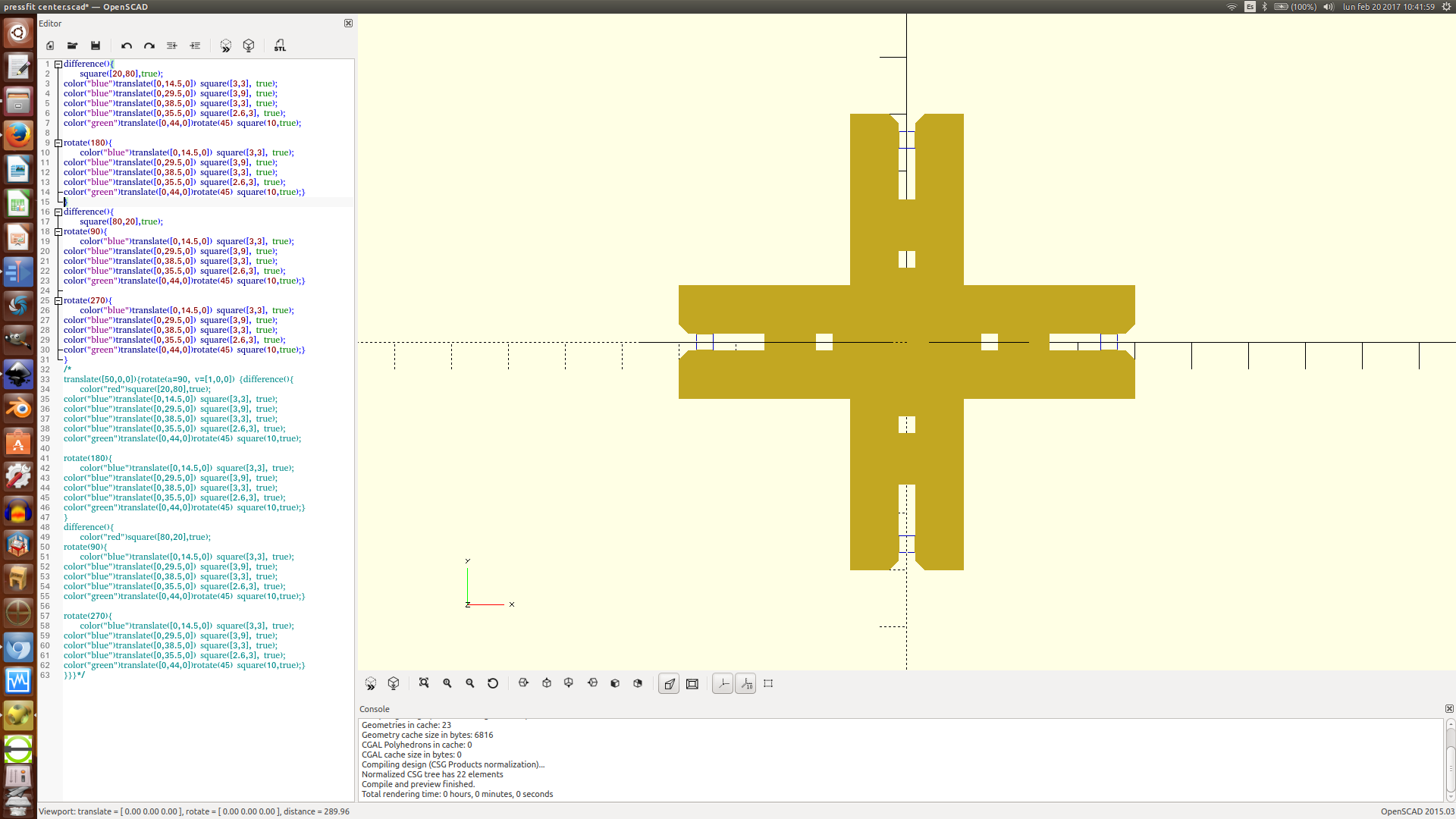The height and width of the screenshot is (819, 1456).
Task: Click the Viewport translate status bar text
Action: pyautogui.click(x=193, y=811)
